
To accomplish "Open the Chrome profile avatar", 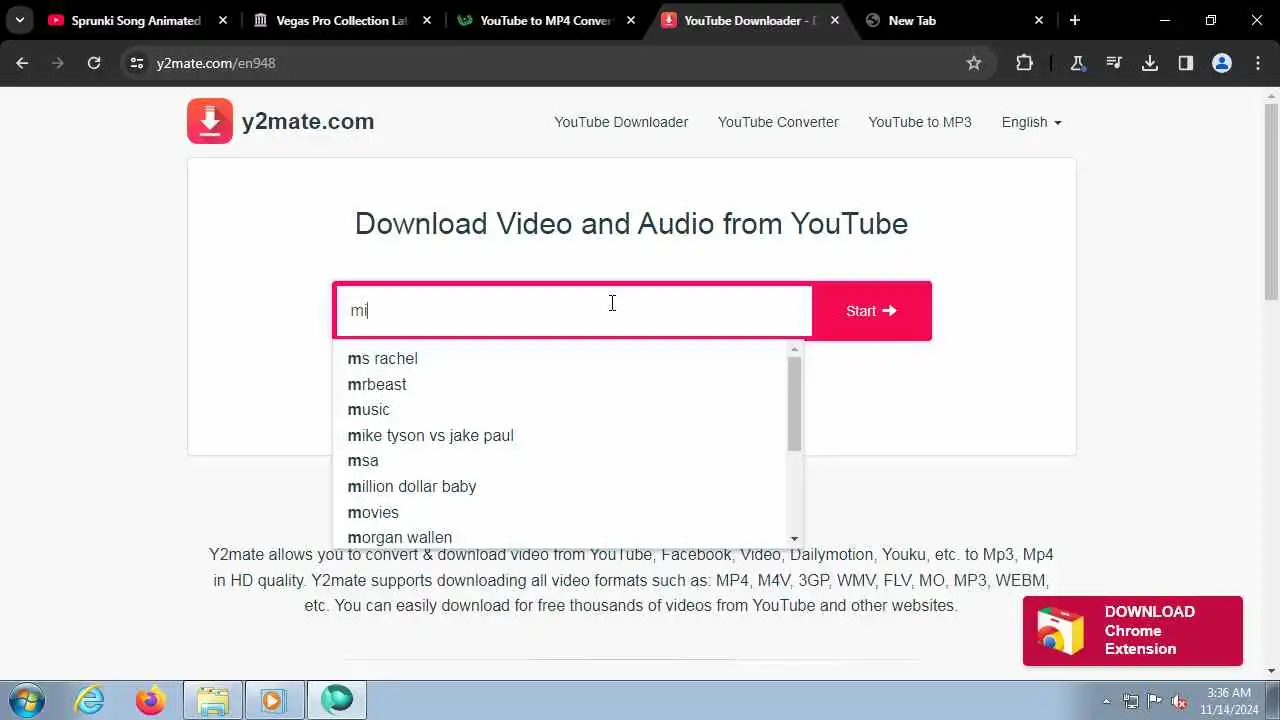I will (1222, 63).
